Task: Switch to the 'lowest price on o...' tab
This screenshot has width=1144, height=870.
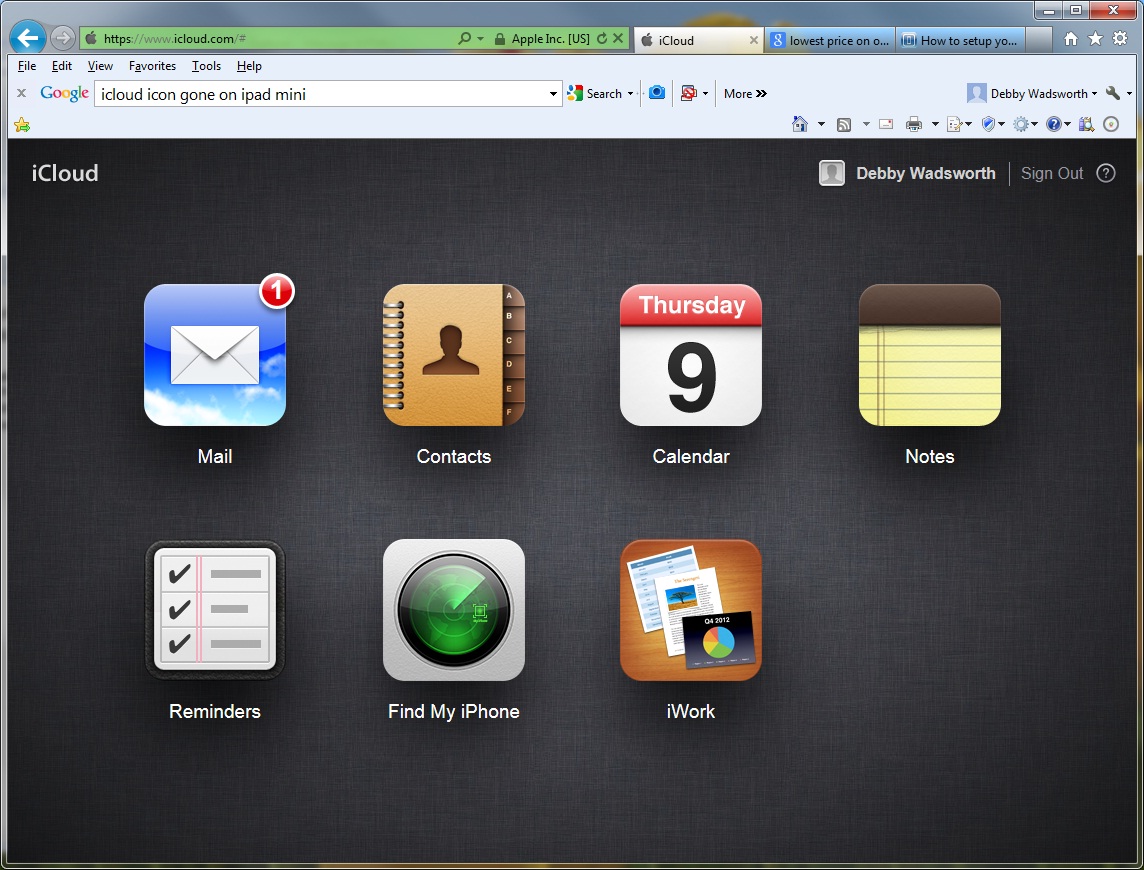Action: tap(830, 40)
